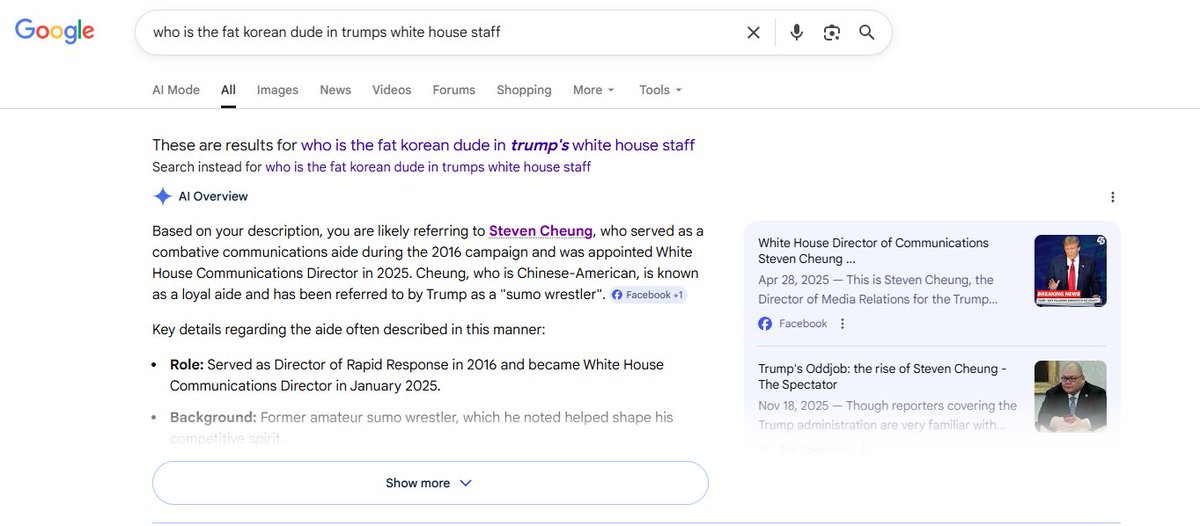Clear the search query with X icon
The width and height of the screenshot is (1200, 526).
pos(754,32)
